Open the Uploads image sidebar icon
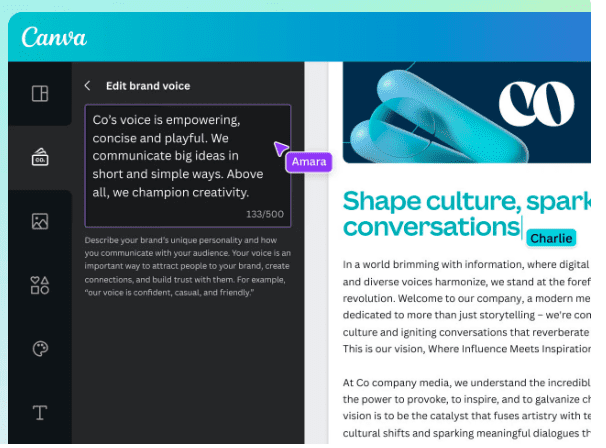Viewport: 606px width, 448px height. [x=40, y=221]
